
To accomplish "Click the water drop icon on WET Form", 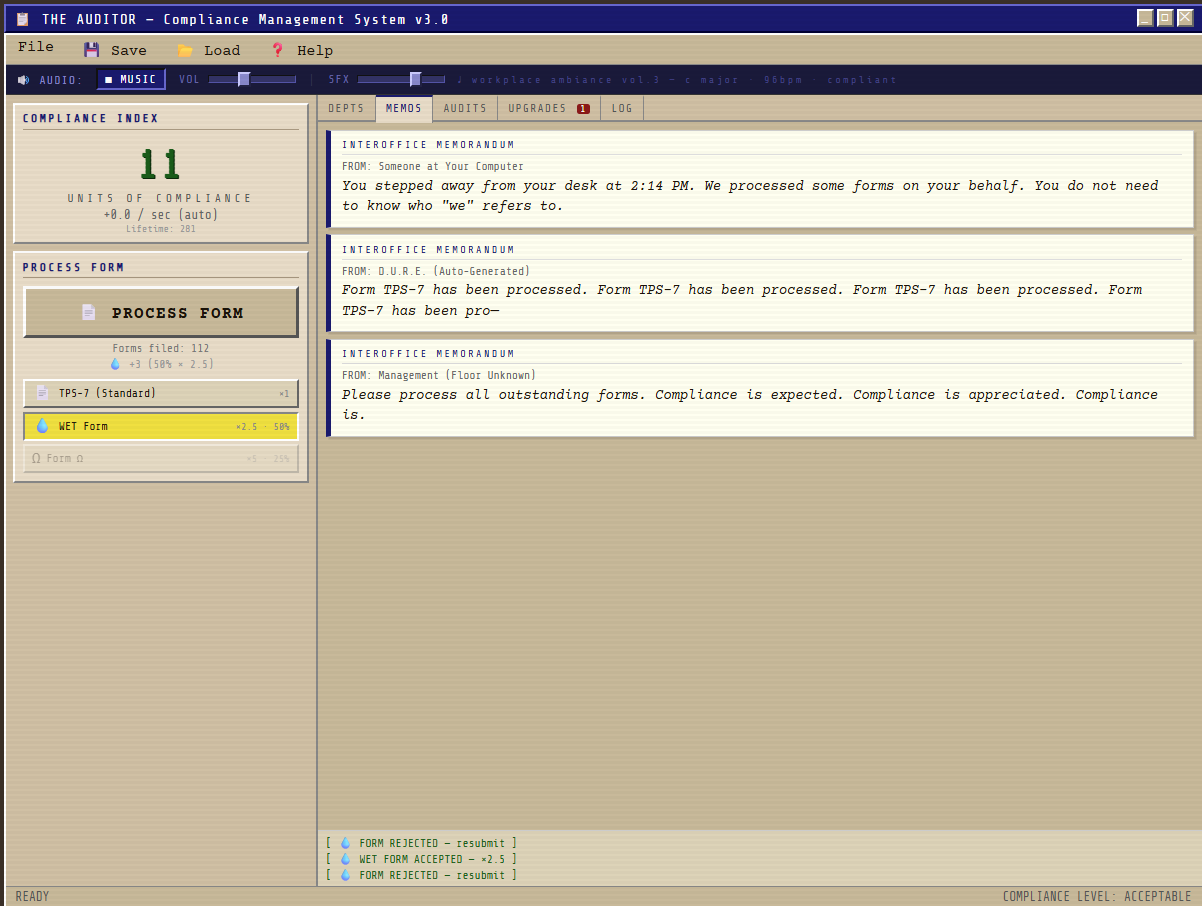I will (42, 426).
